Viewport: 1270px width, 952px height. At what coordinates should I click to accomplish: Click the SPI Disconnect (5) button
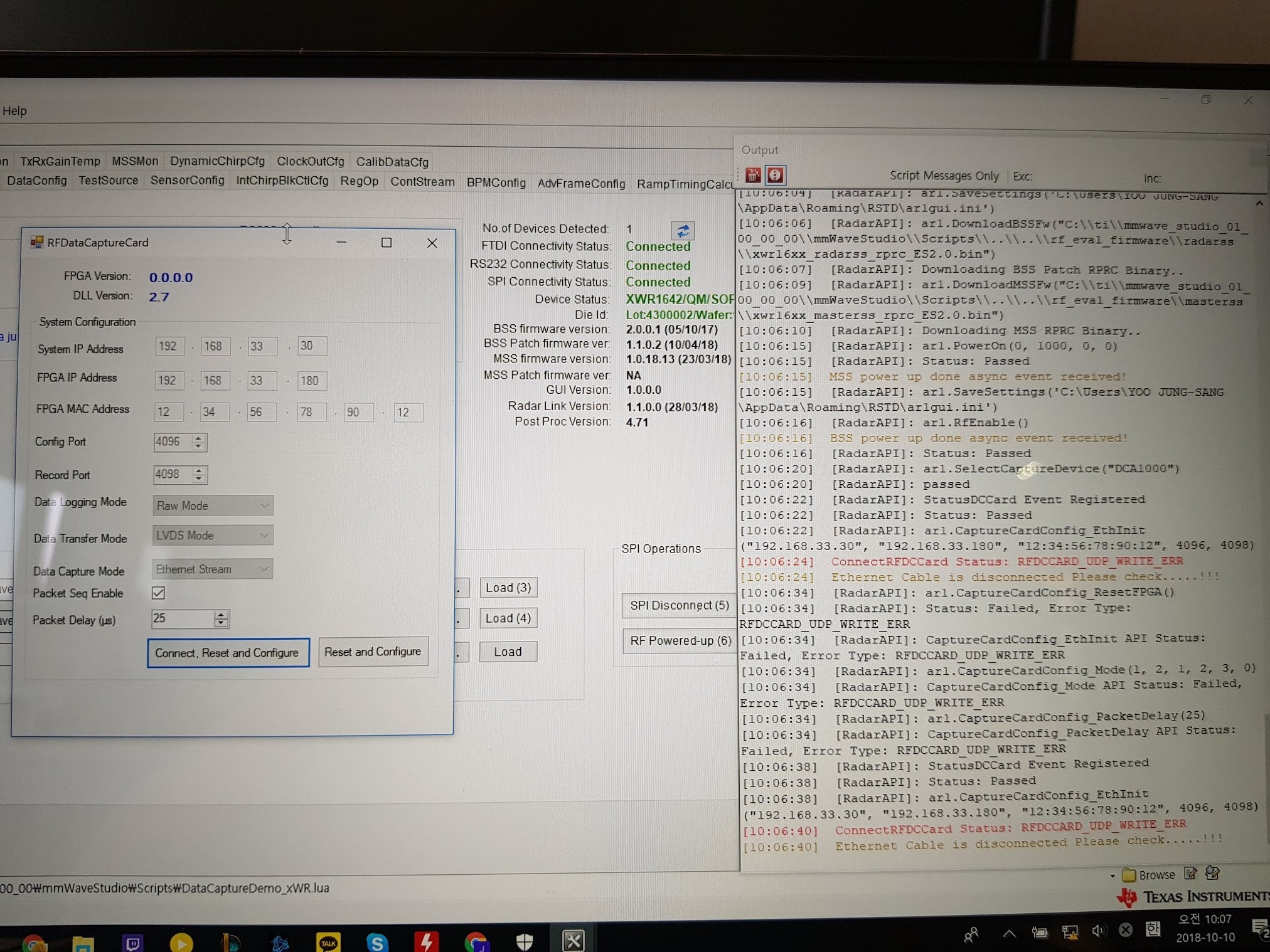pyautogui.click(x=679, y=605)
